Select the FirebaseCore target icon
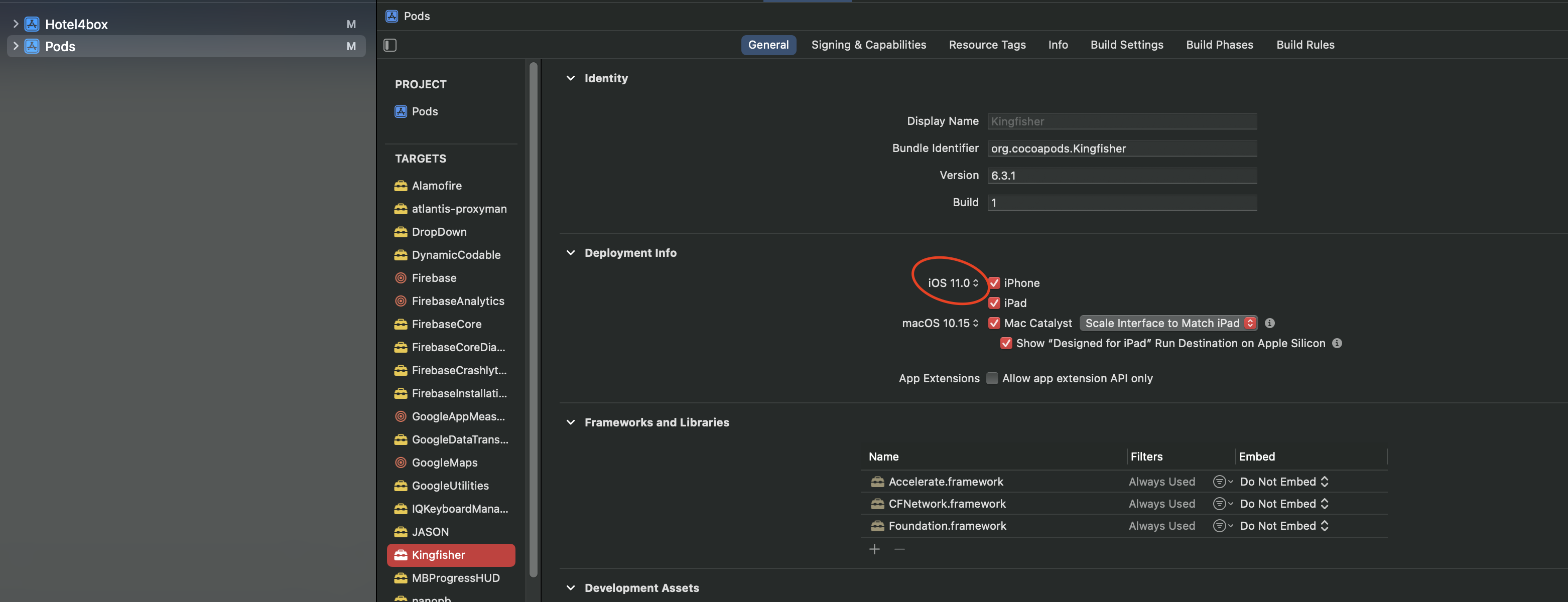The image size is (1568, 602). [401, 324]
